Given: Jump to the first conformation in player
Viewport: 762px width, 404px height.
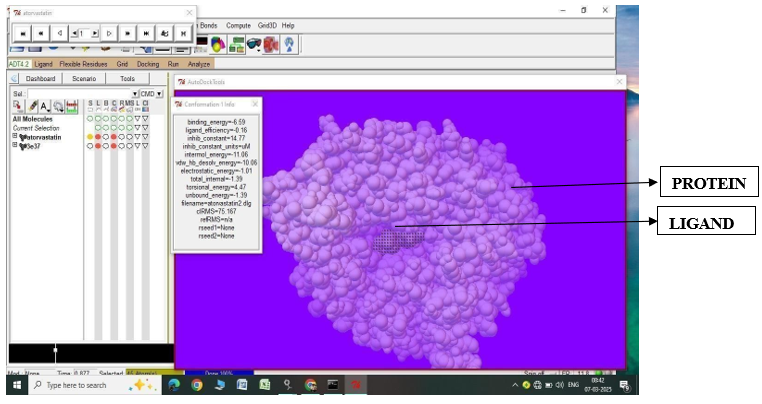Looking at the screenshot, I should [21, 33].
